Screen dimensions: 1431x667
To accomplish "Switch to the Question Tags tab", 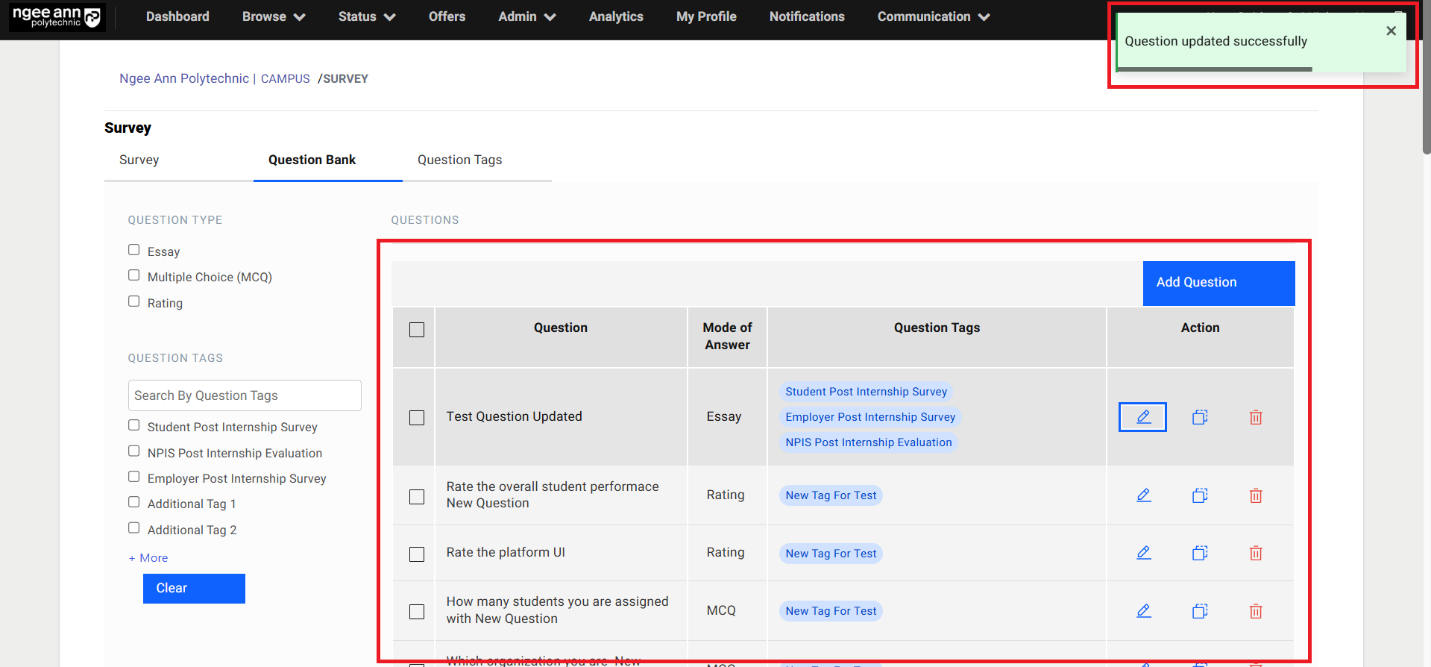I will click(x=459, y=160).
